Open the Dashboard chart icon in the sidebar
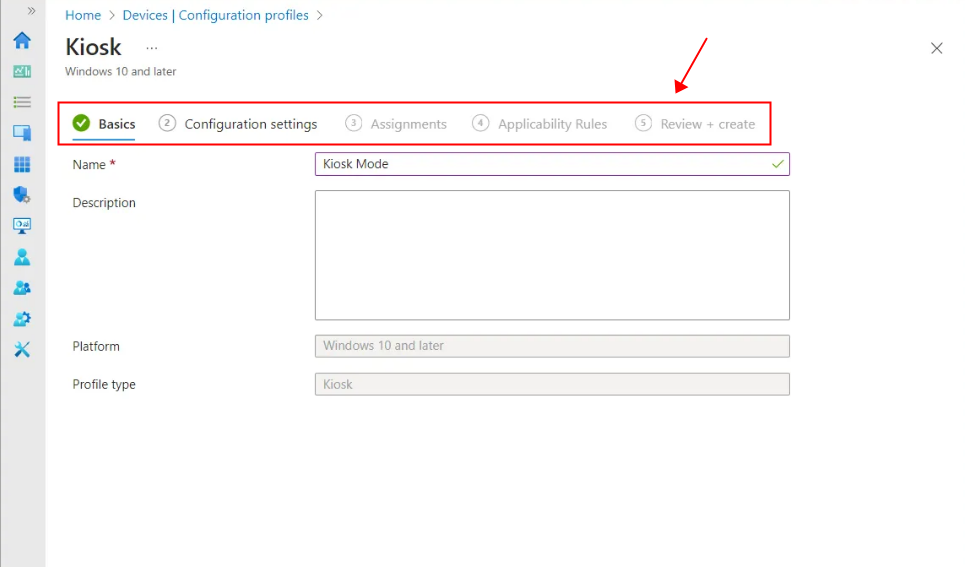965x567 pixels. (22, 71)
